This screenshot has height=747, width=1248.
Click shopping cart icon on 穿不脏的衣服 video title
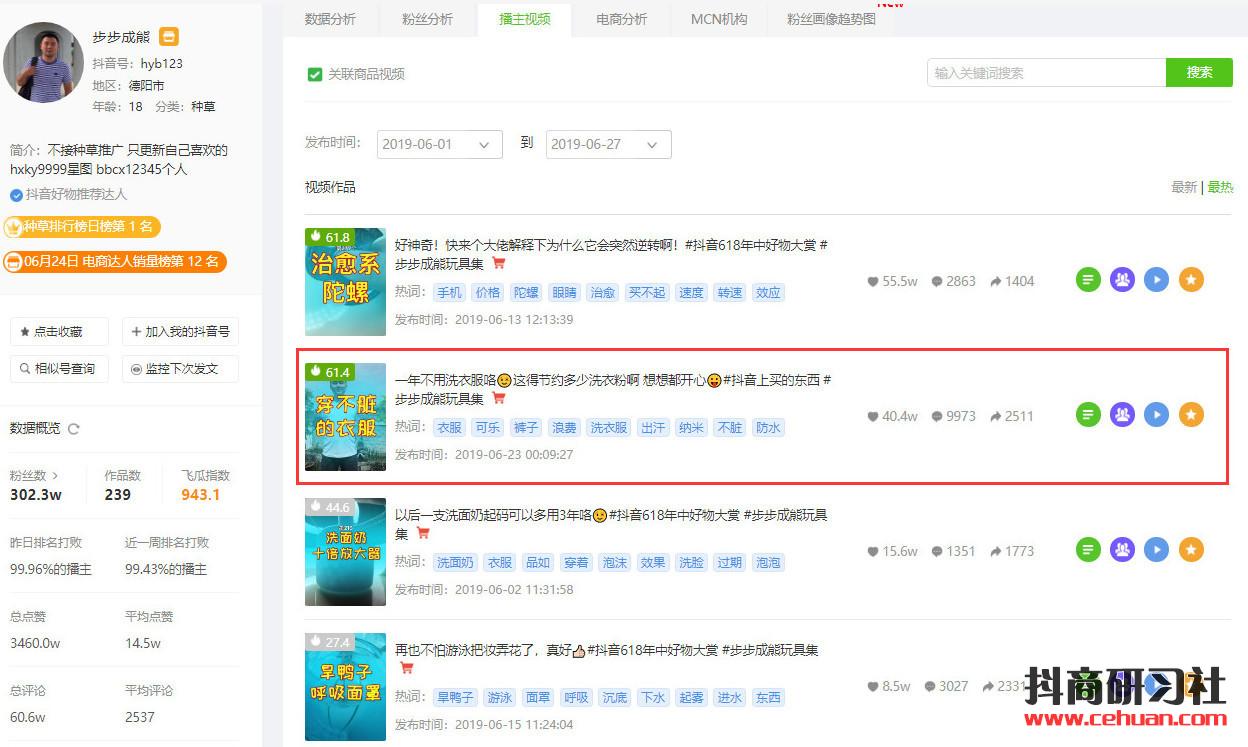point(499,398)
